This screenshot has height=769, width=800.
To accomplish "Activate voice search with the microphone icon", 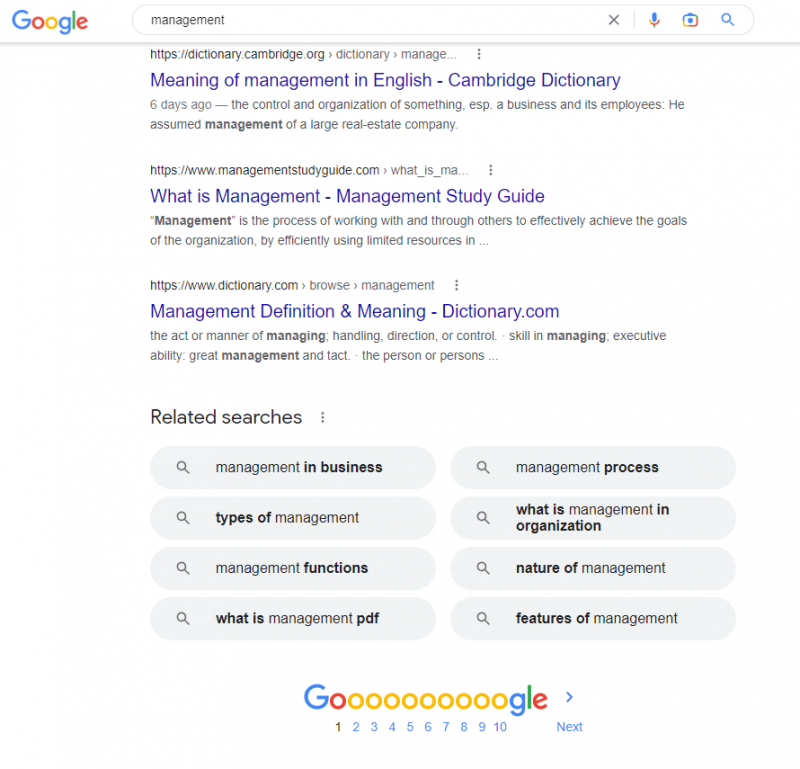I will [654, 19].
